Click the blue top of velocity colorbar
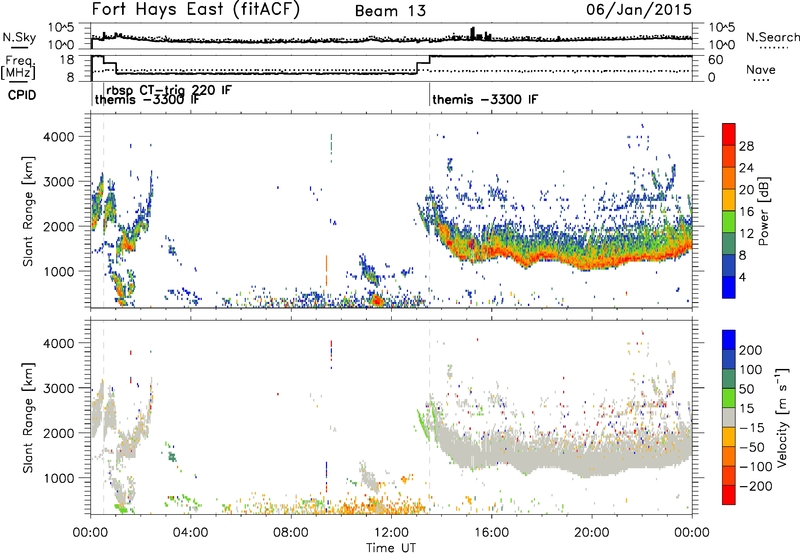Viewport: 800px width, 554px height. click(x=729, y=340)
